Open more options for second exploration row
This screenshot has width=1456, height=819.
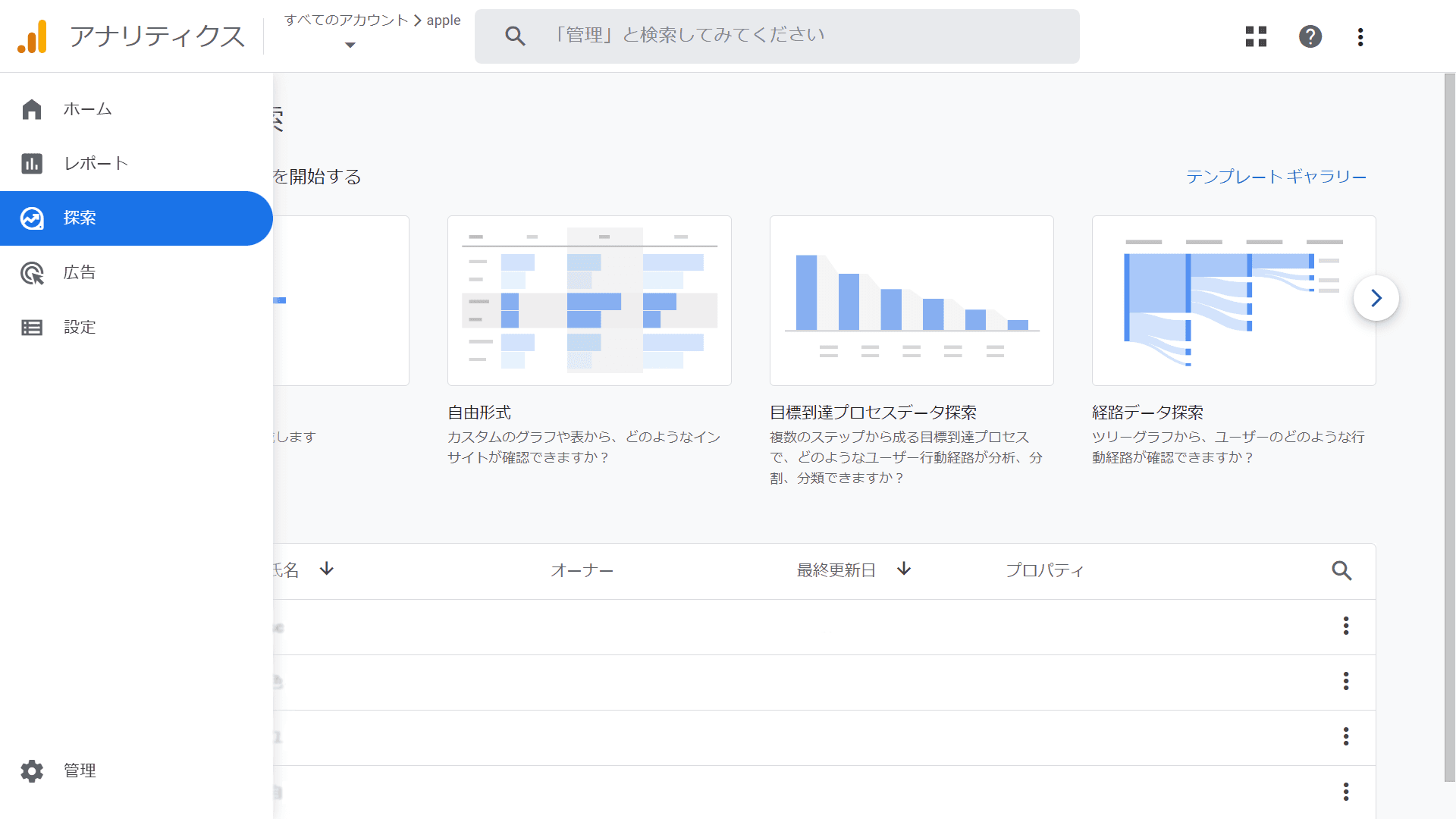coord(1346,681)
